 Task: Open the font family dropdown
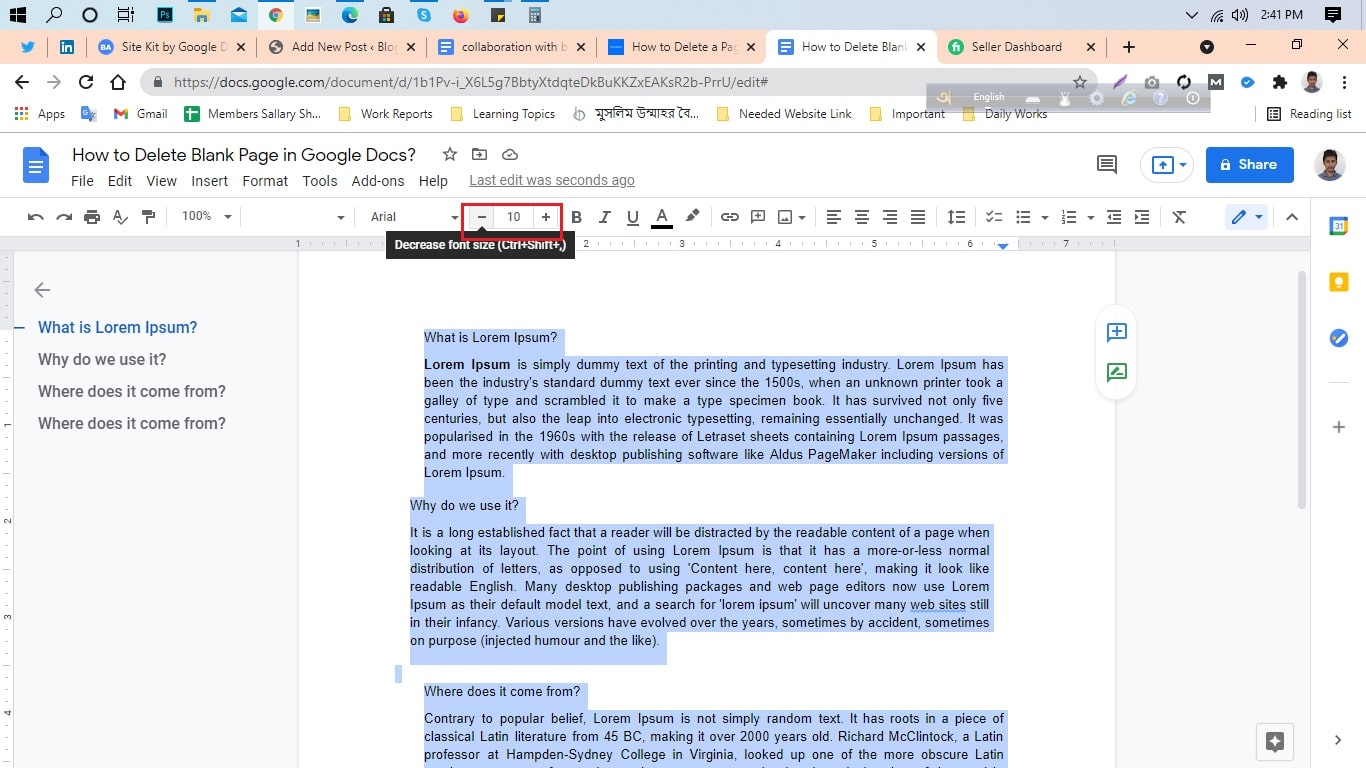click(410, 216)
